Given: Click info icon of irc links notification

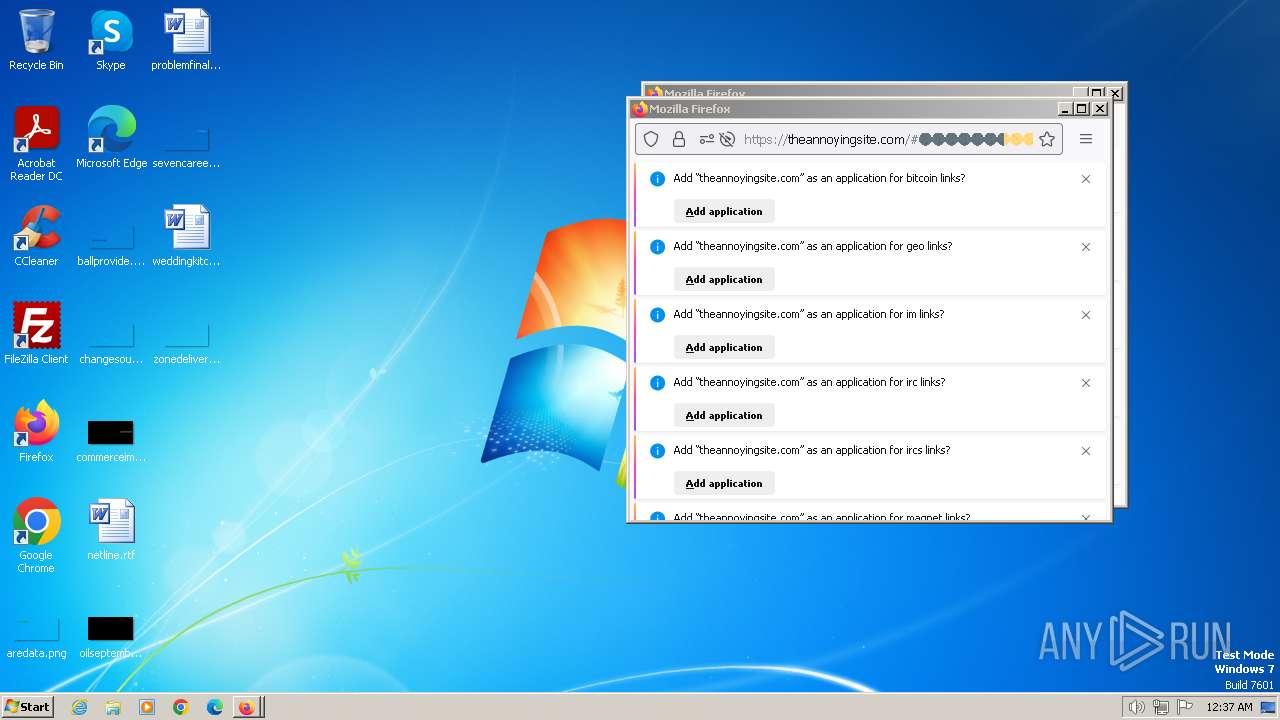Looking at the screenshot, I should (657, 383).
